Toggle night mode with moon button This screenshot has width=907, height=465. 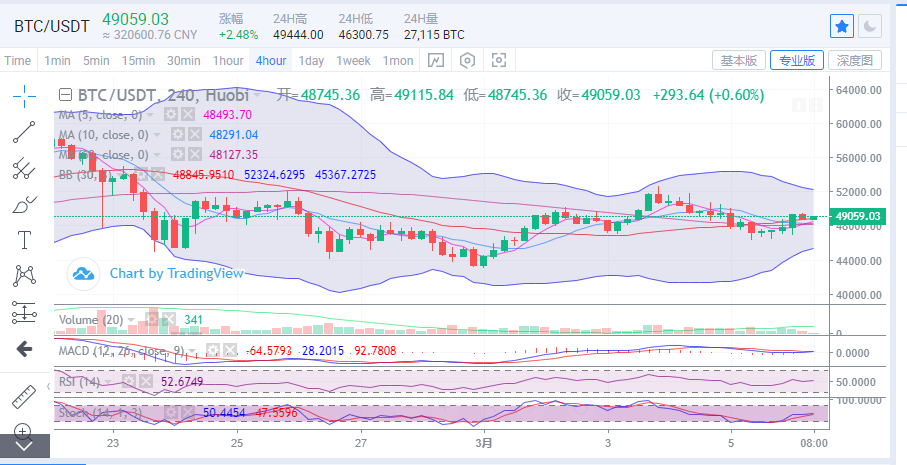(x=869, y=27)
